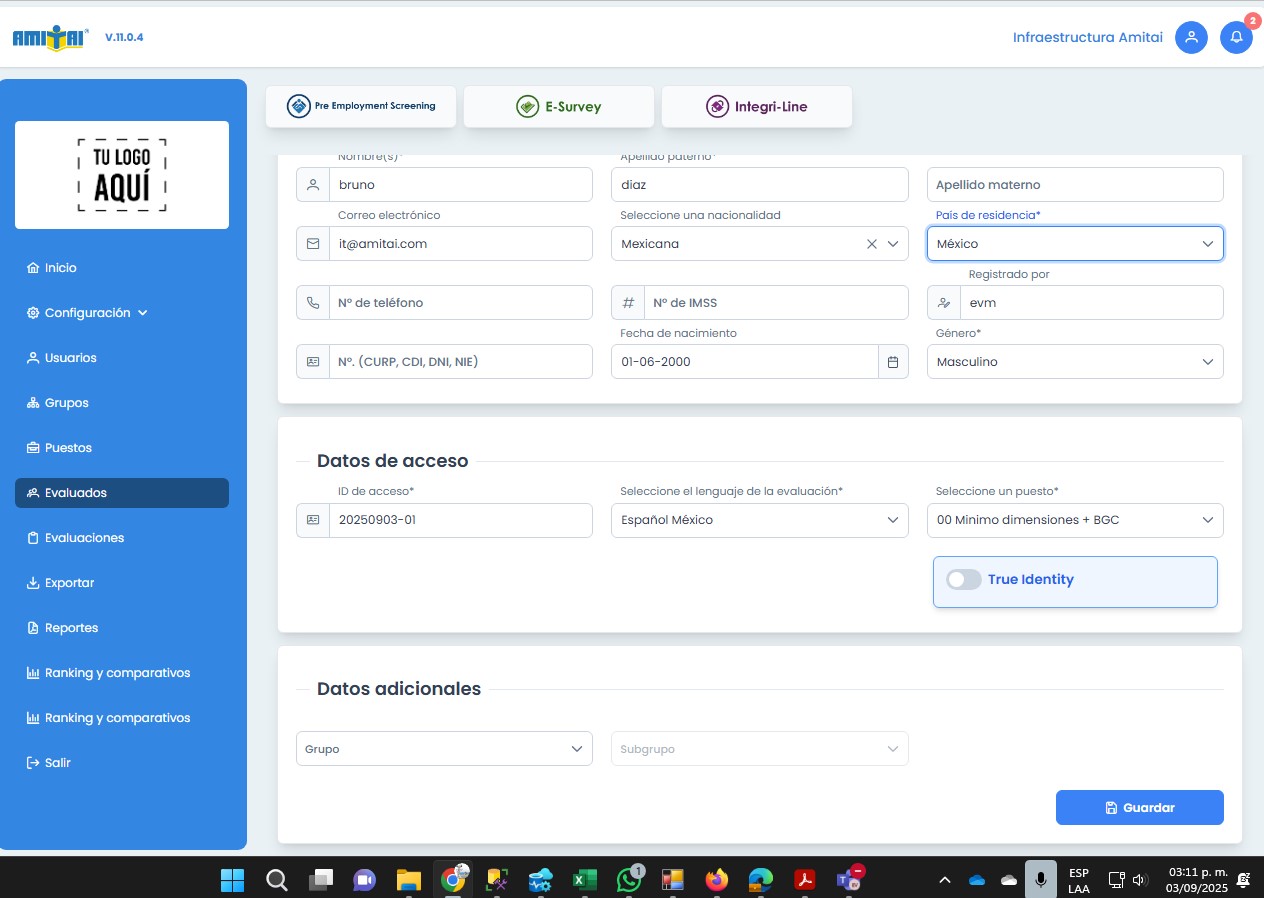The image size is (1264, 898).
Task: Open the notifications bell icon
Action: [1236, 38]
